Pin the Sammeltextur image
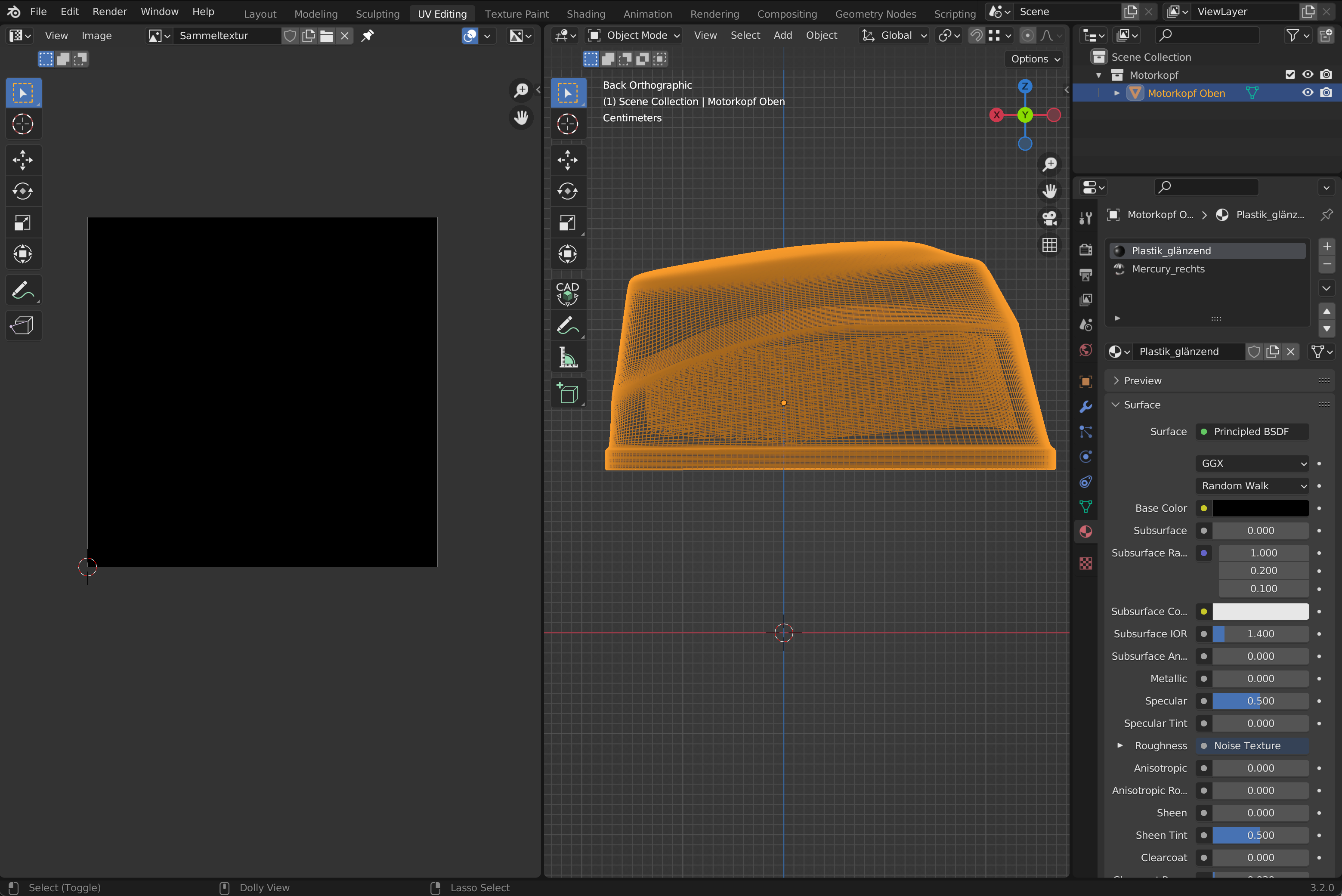This screenshot has height=896, width=1342. (368, 35)
